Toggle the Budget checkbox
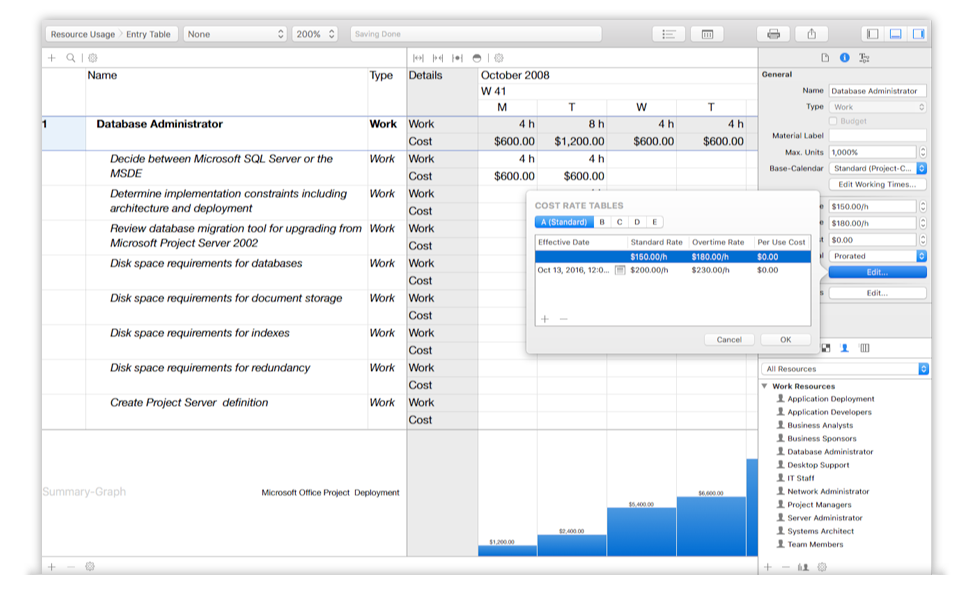This screenshot has width=973, height=615. click(833, 121)
